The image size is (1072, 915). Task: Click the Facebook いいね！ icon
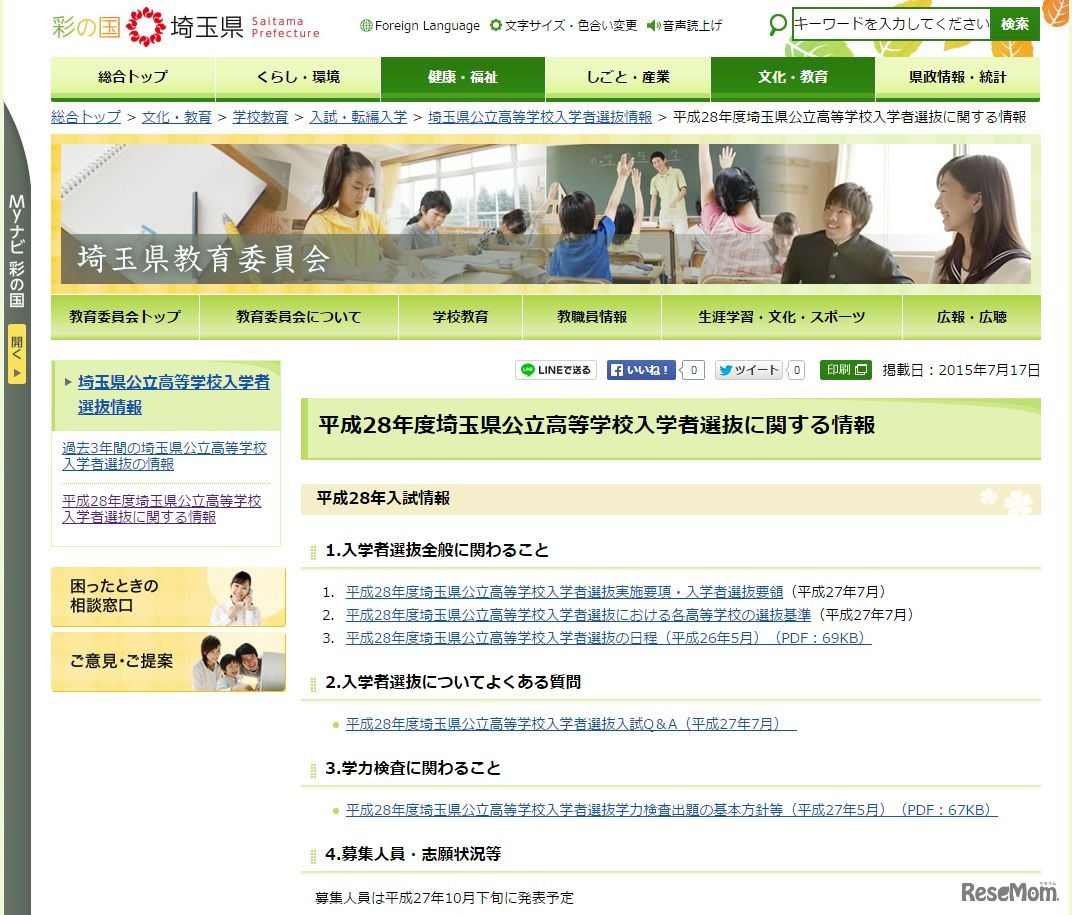tap(639, 369)
